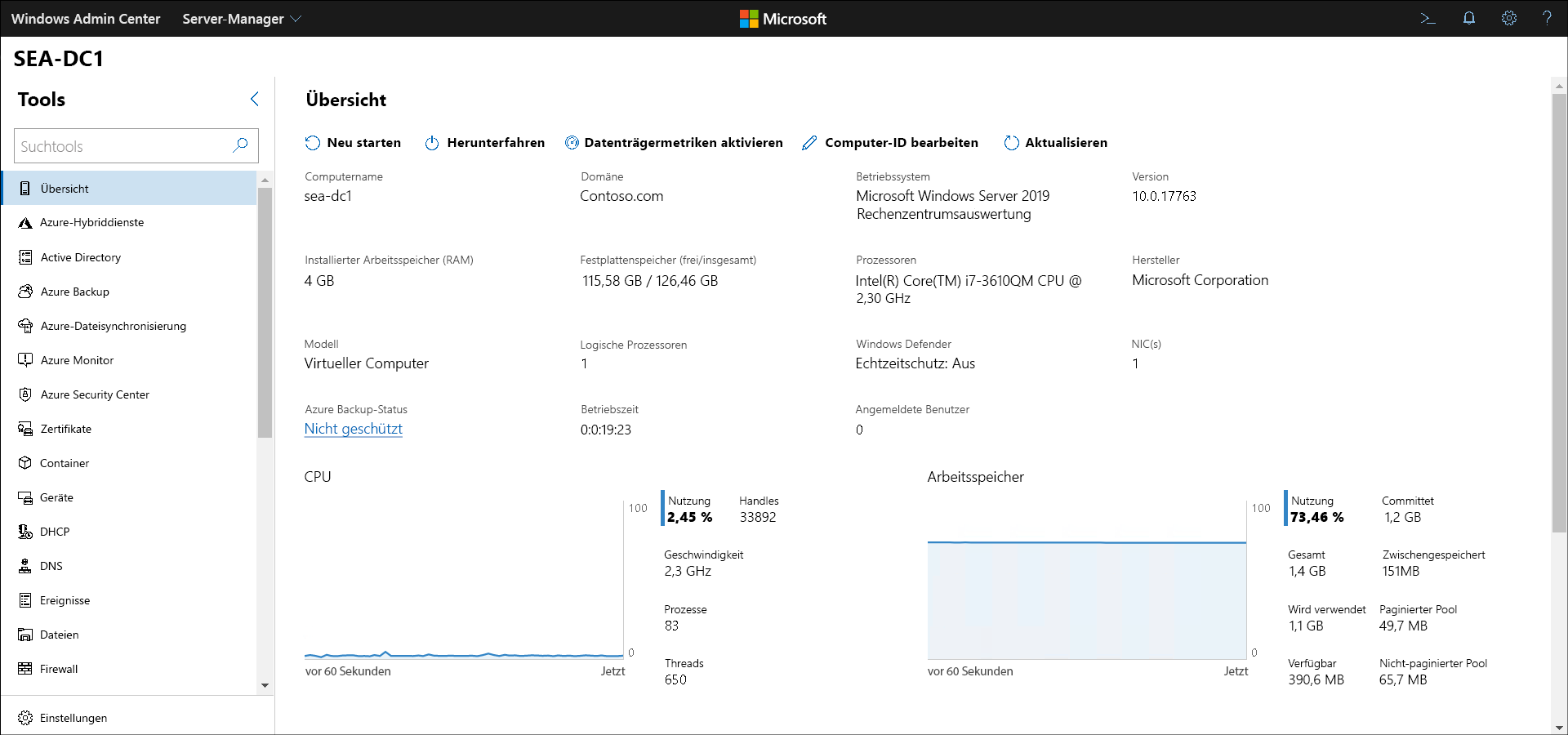Click the memory Nutzung 73,46 % value
This screenshot has height=735, width=1568.
coord(1317,517)
